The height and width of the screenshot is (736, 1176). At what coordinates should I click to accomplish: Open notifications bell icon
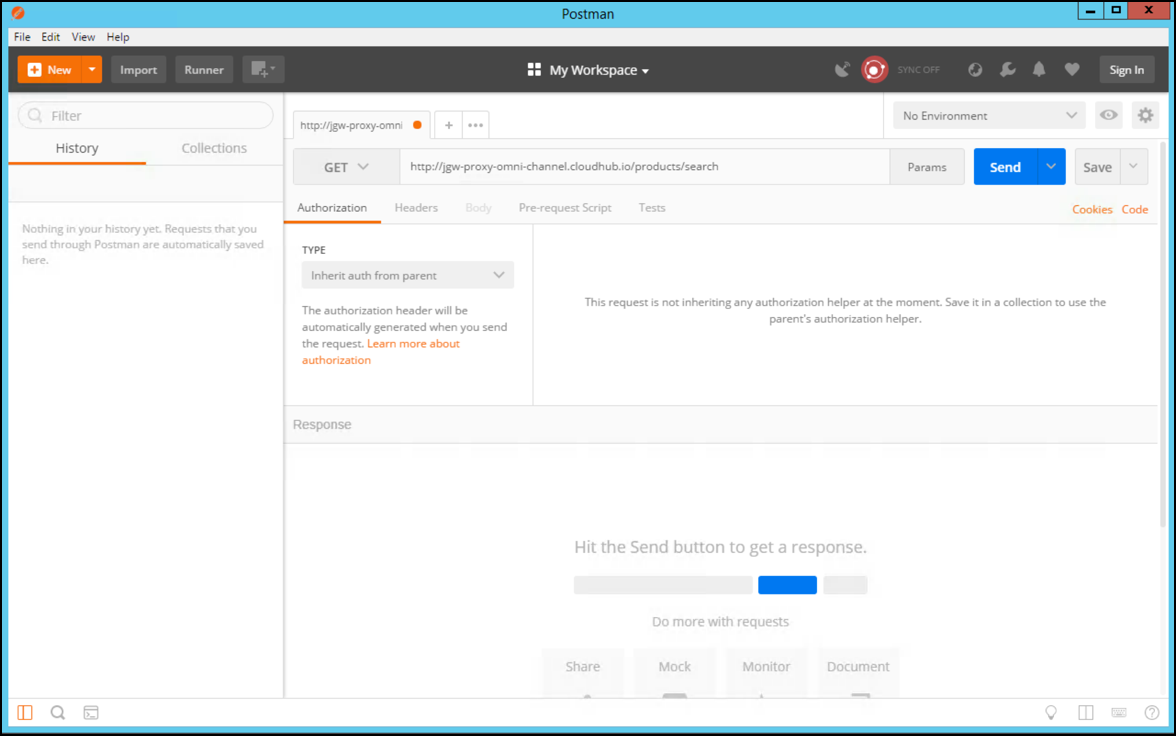pyautogui.click(x=1039, y=70)
